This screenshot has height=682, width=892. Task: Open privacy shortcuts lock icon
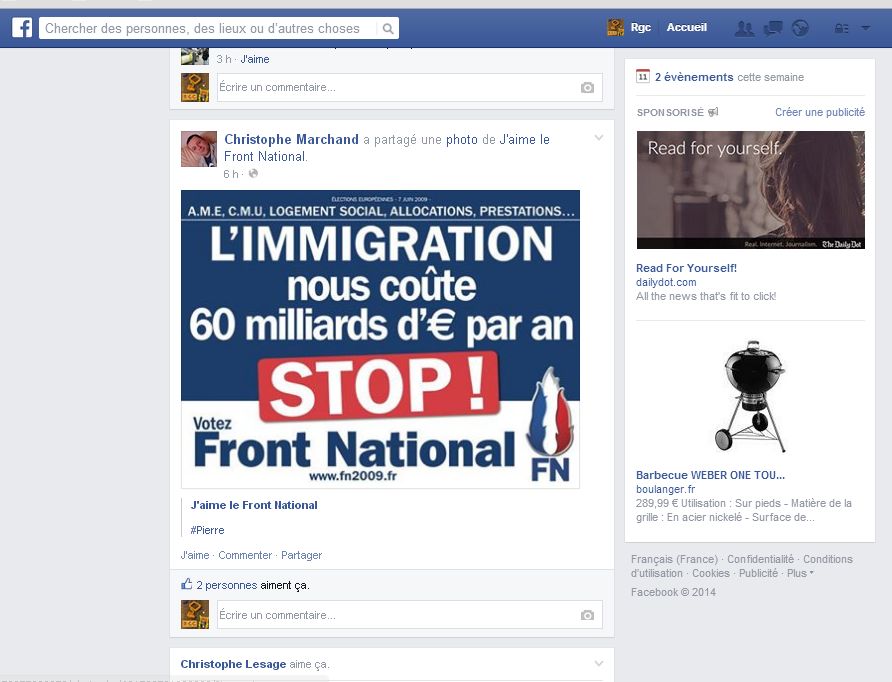(841, 28)
